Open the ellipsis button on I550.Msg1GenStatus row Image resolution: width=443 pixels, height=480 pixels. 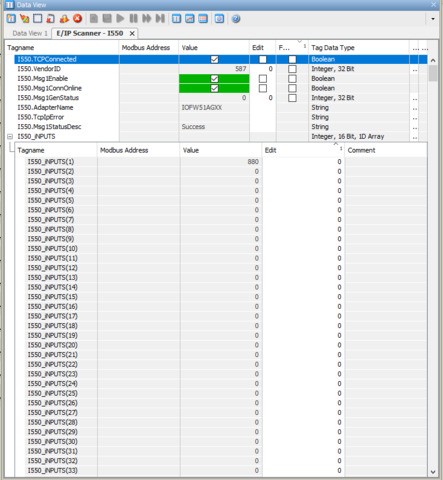pyautogui.click(x=415, y=99)
